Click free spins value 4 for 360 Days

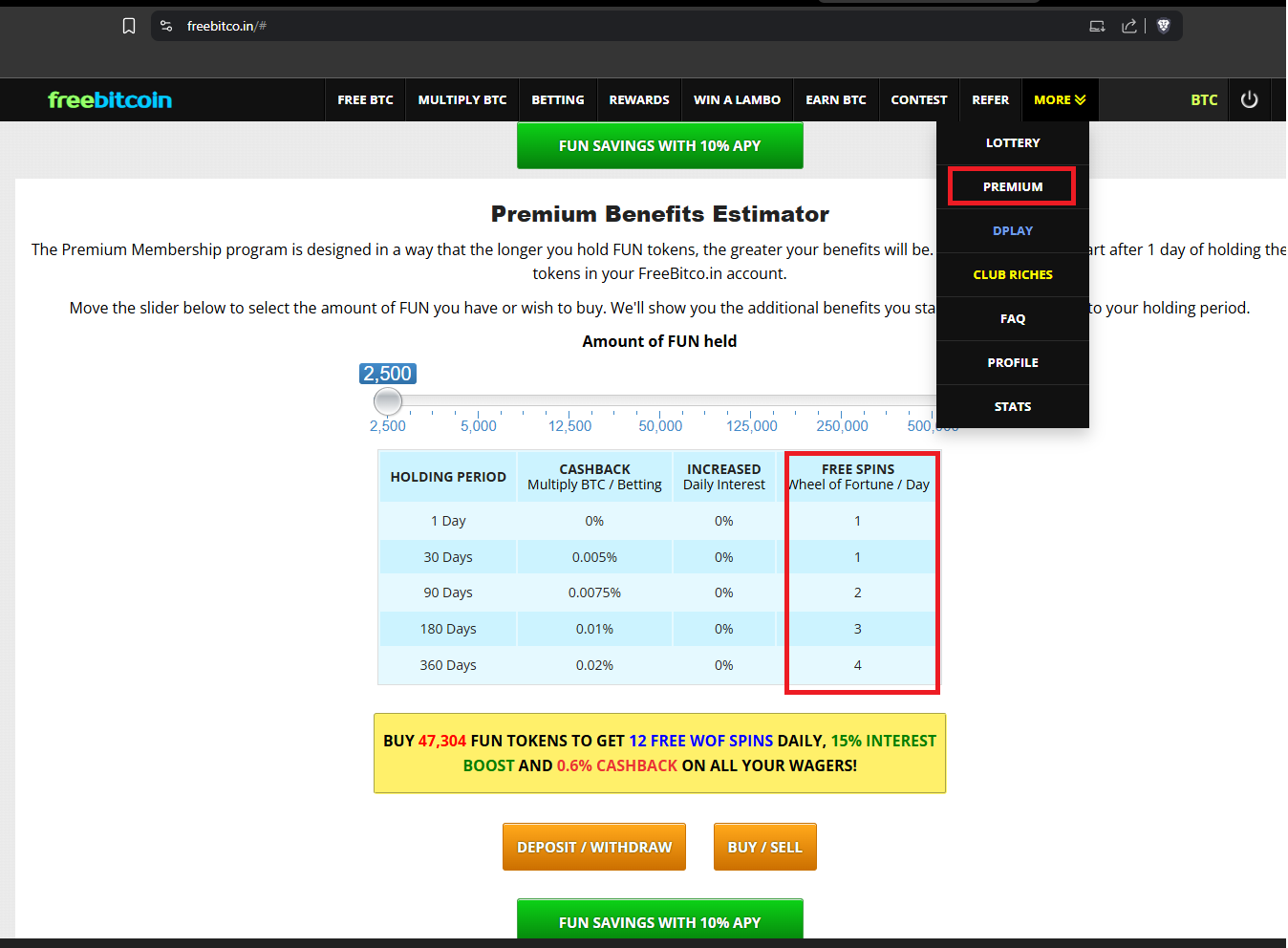click(x=858, y=665)
